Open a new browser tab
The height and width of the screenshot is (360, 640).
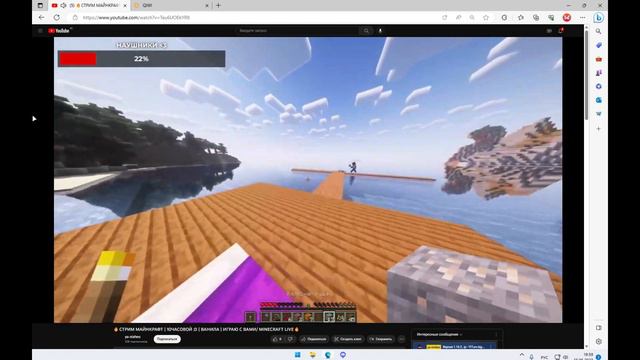[x=218, y=5]
